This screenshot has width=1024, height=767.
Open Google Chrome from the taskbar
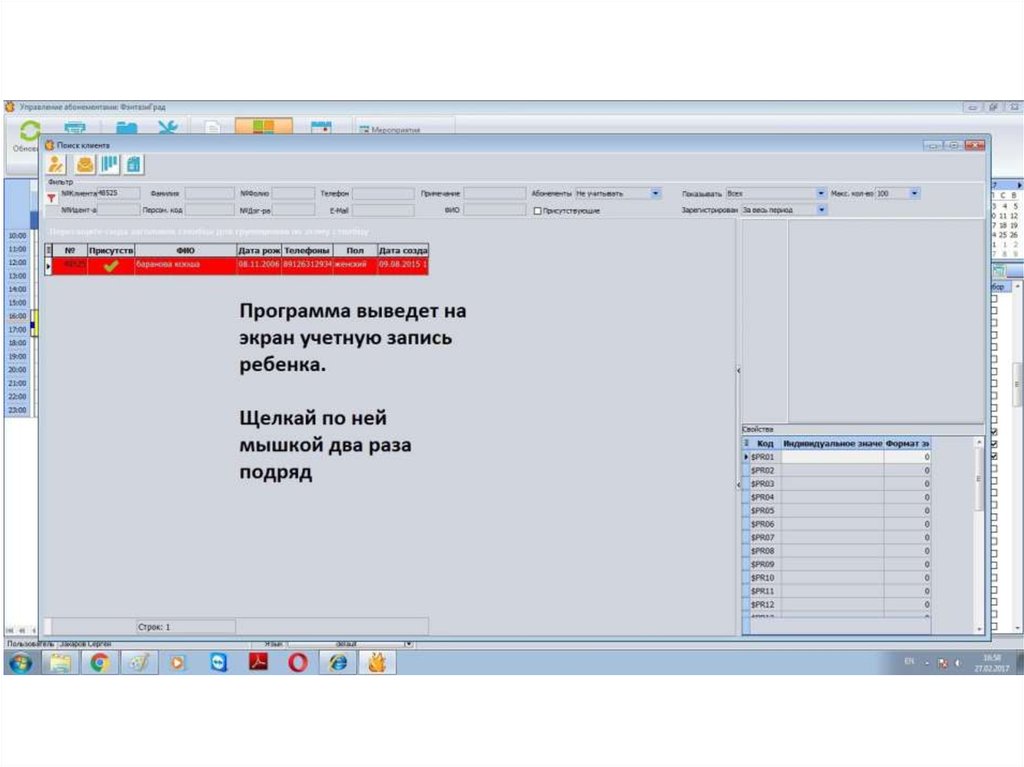(x=99, y=662)
